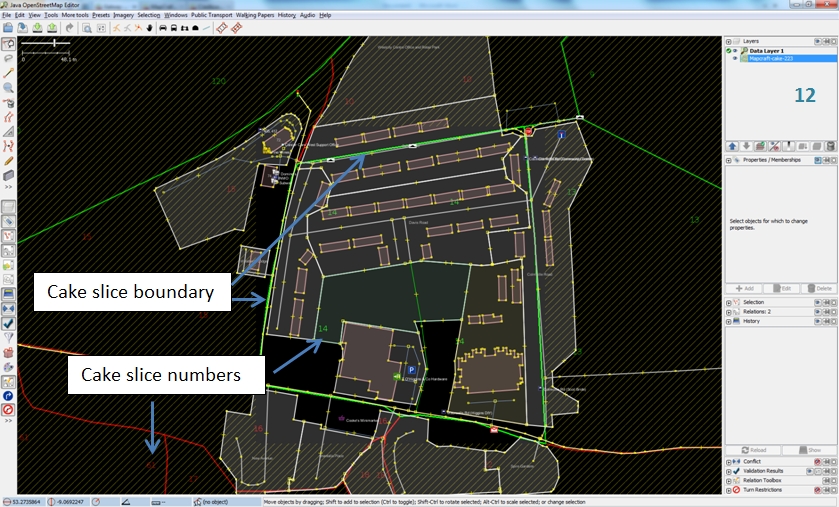
Task: Toggle the red Turn Restrictions sidebar icon
Action: [x=9, y=410]
